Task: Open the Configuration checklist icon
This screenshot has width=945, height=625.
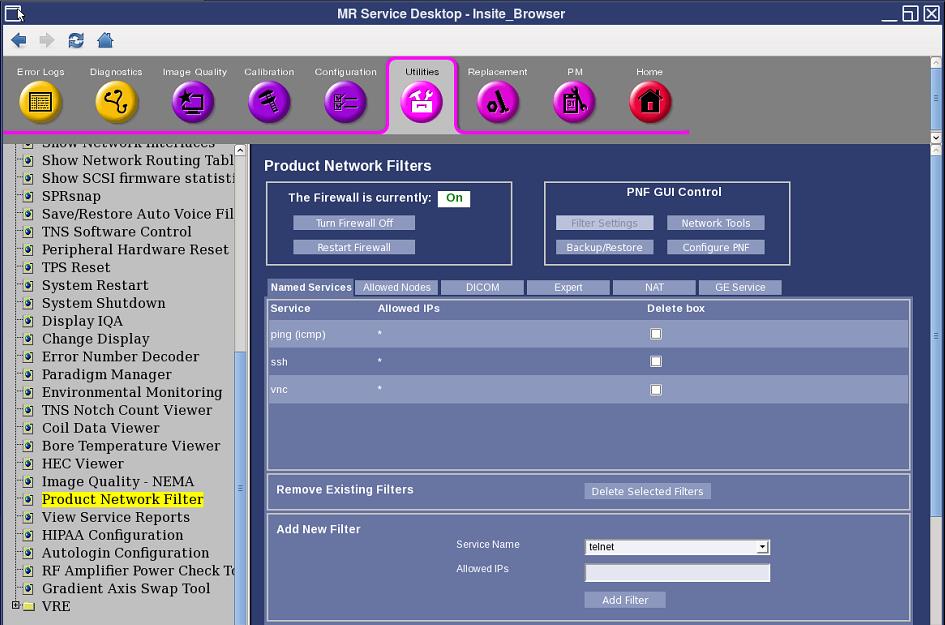Action: point(345,102)
